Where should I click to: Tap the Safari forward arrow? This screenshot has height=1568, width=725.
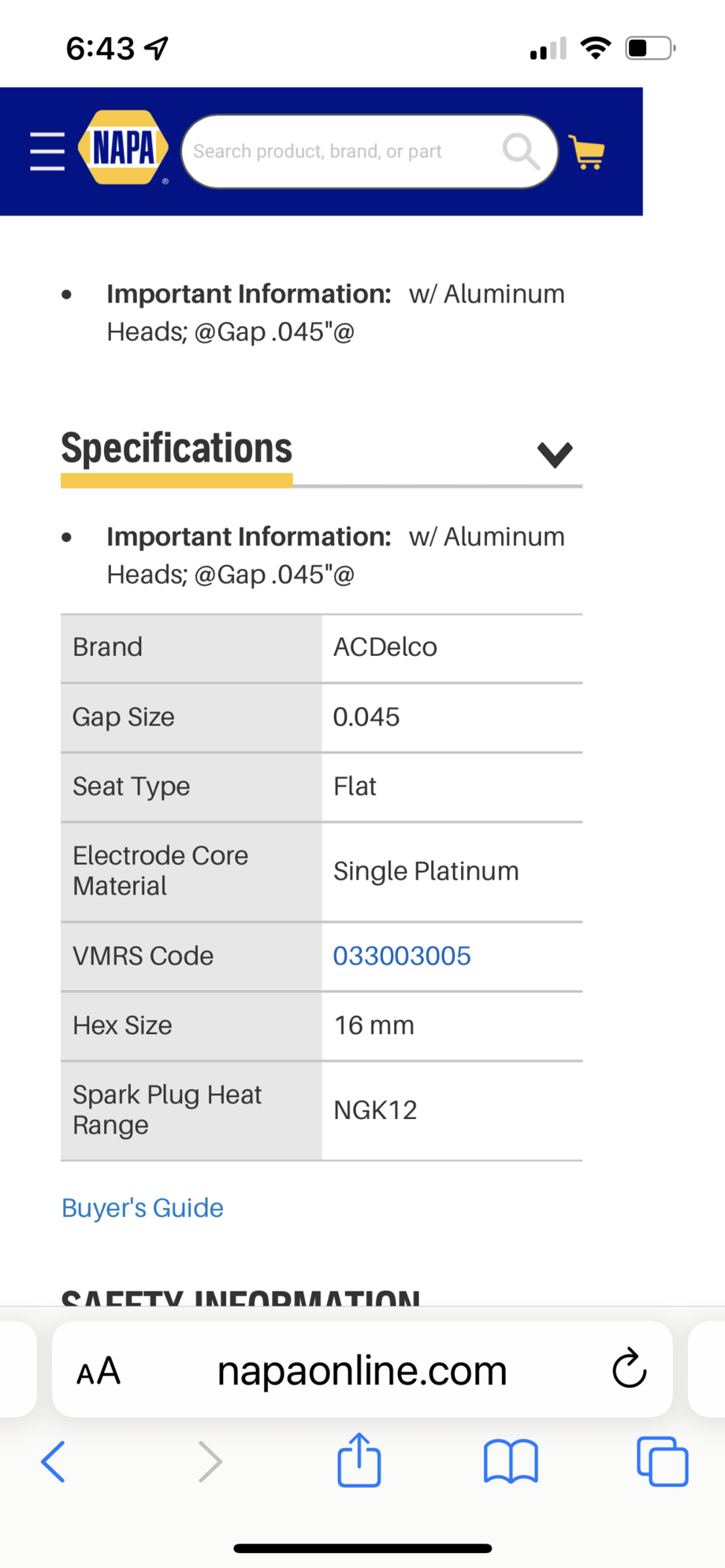(210, 1462)
